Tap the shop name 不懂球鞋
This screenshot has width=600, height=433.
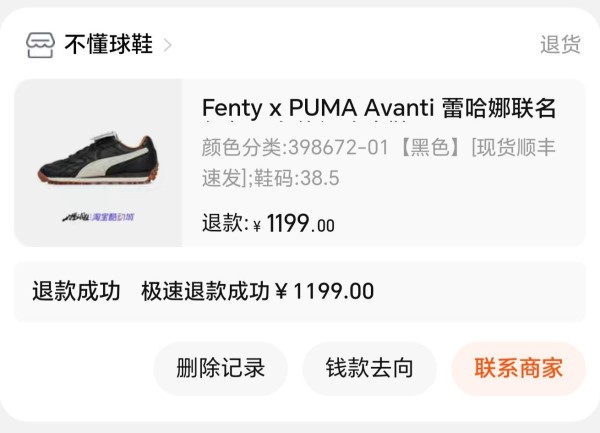109,44
